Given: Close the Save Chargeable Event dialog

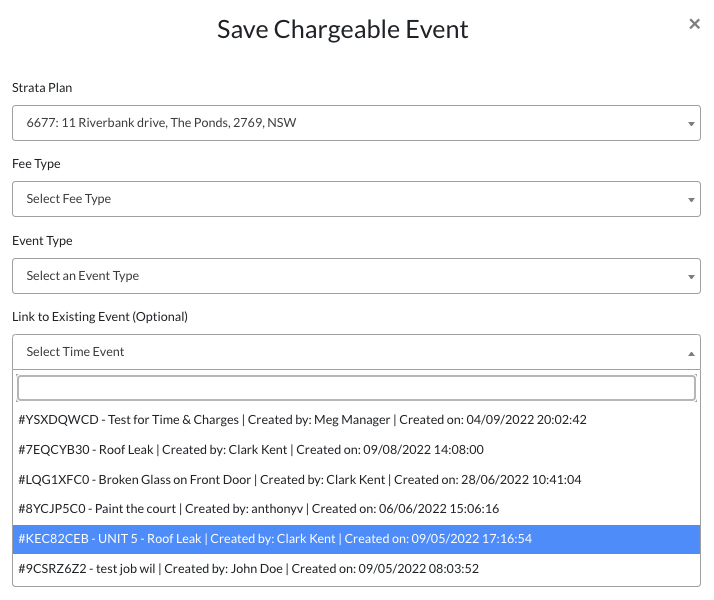Looking at the screenshot, I should [x=694, y=24].
